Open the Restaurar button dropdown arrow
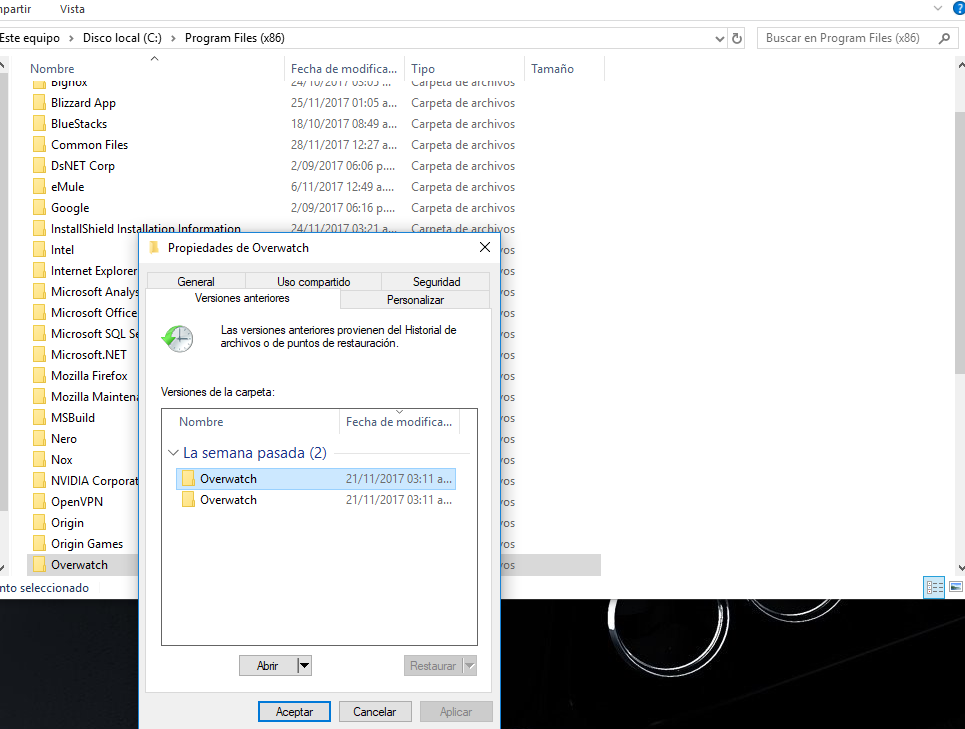 [x=470, y=665]
